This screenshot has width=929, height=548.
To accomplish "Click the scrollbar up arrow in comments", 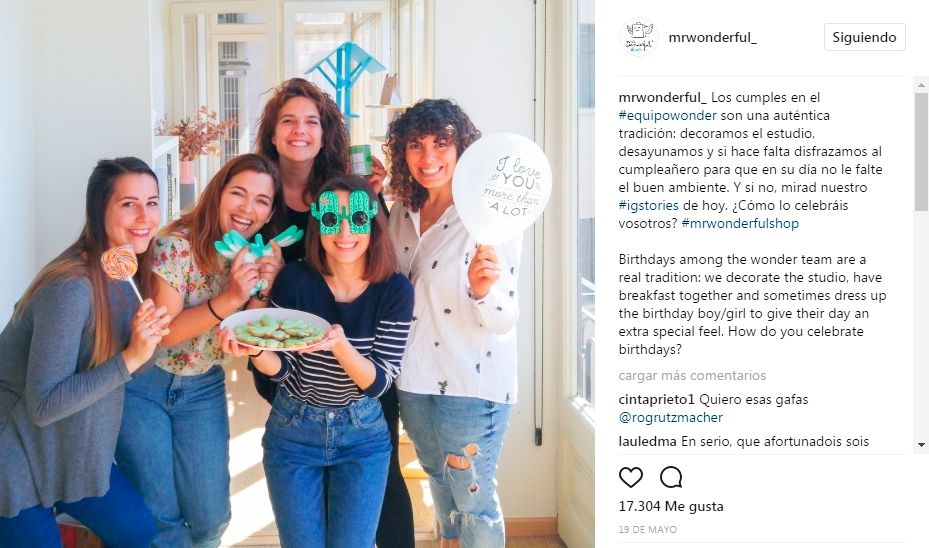I will tap(921, 85).
